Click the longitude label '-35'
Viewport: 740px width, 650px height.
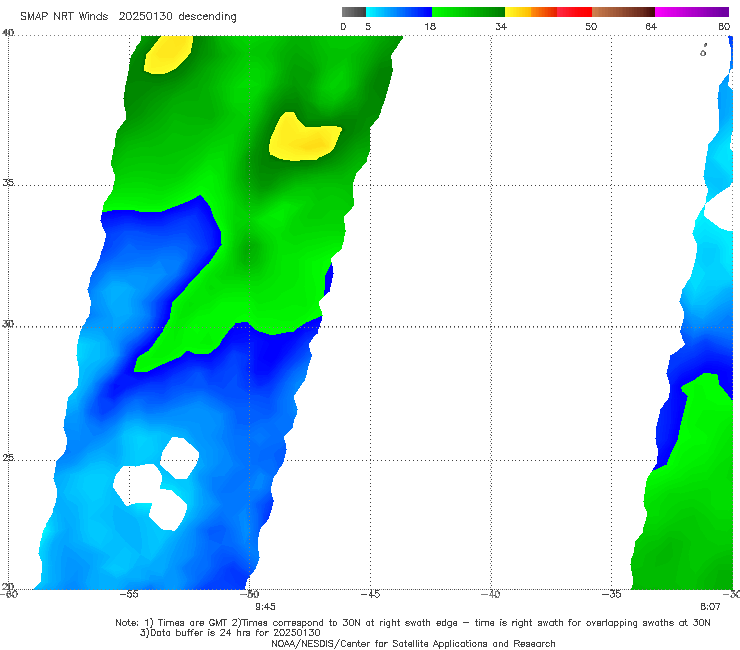point(611,594)
